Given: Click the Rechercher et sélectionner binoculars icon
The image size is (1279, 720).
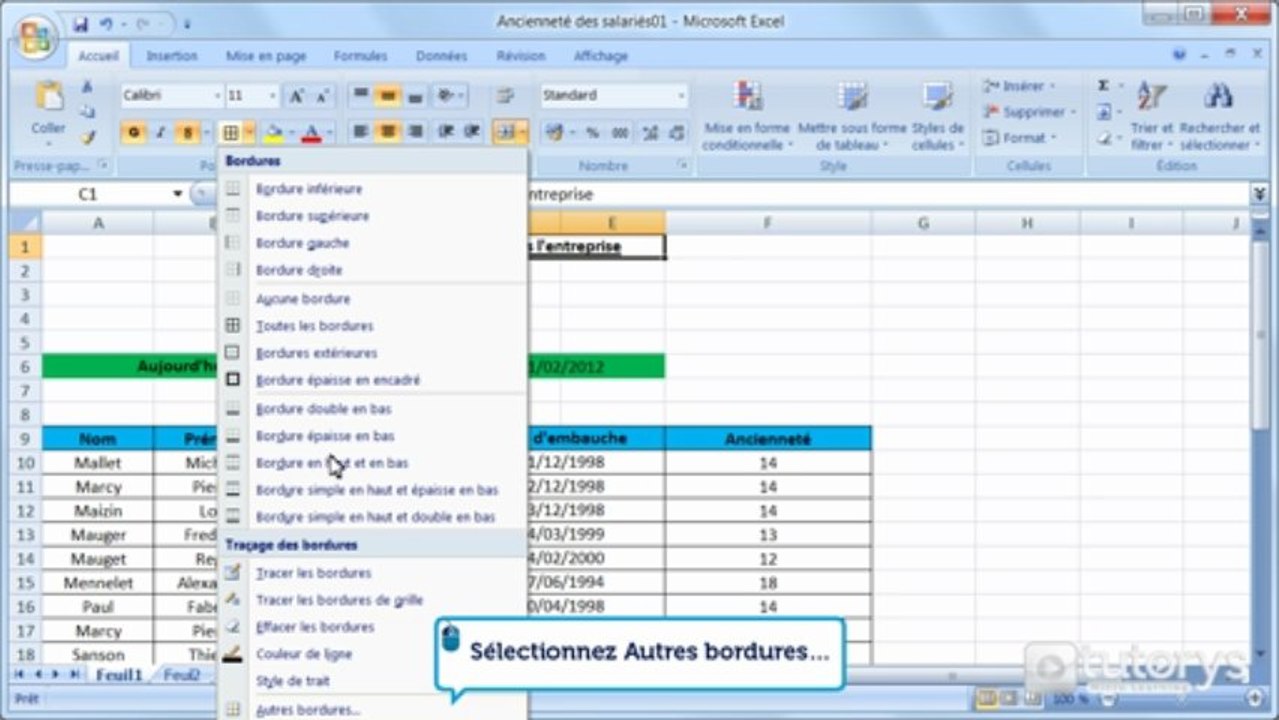Looking at the screenshot, I should [x=1218, y=97].
